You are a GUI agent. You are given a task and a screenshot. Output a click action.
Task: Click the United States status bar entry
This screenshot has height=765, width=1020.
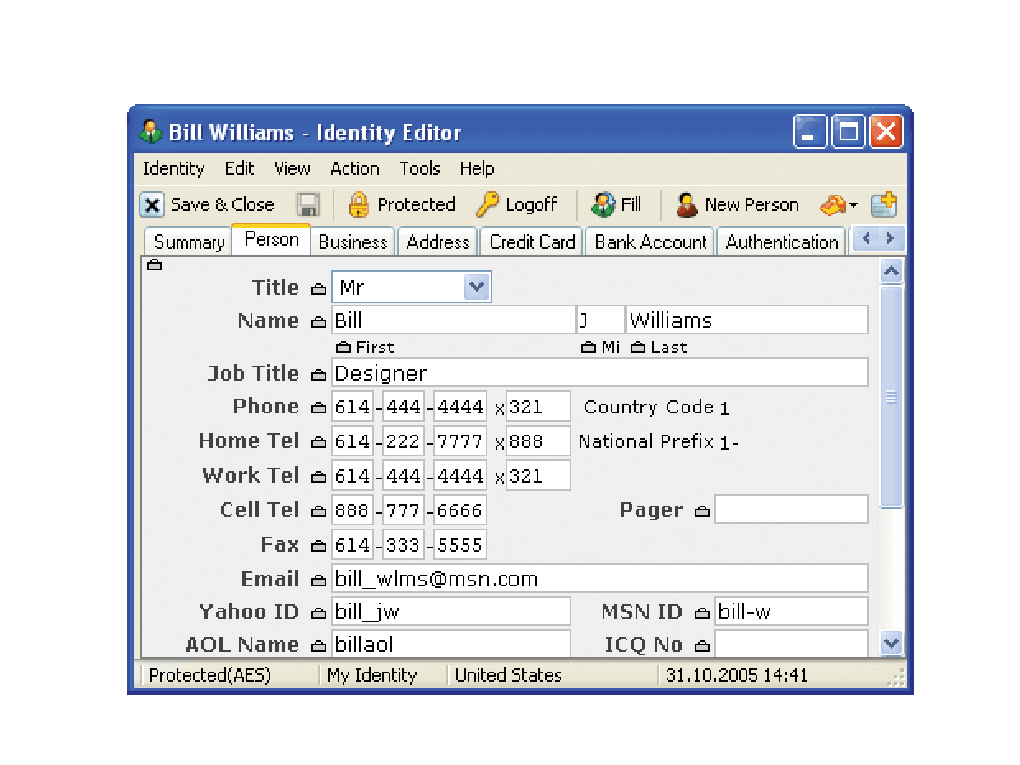click(x=508, y=676)
